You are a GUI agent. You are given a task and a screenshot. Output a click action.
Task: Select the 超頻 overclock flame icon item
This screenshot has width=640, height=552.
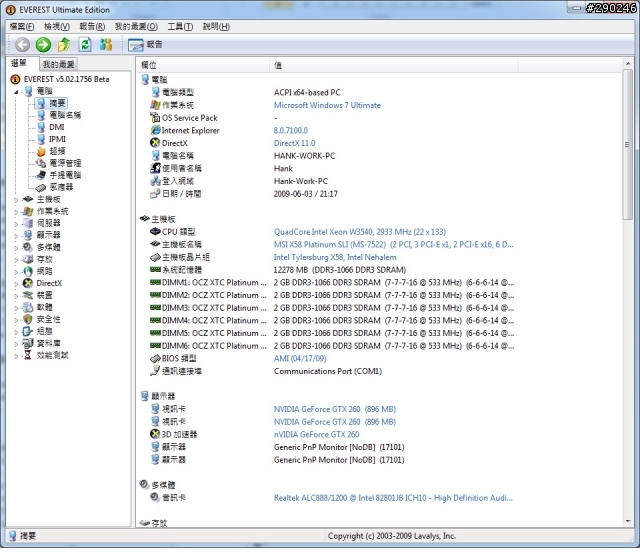pyautogui.click(x=41, y=151)
